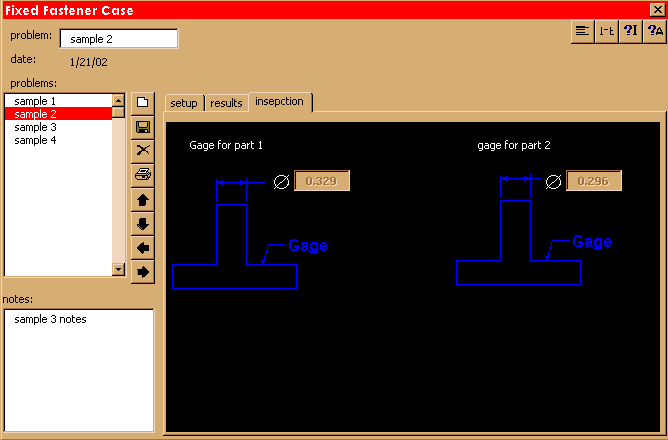The image size is (668, 440).
Task: Click the problem name input field
Action: (x=119, y=39)
